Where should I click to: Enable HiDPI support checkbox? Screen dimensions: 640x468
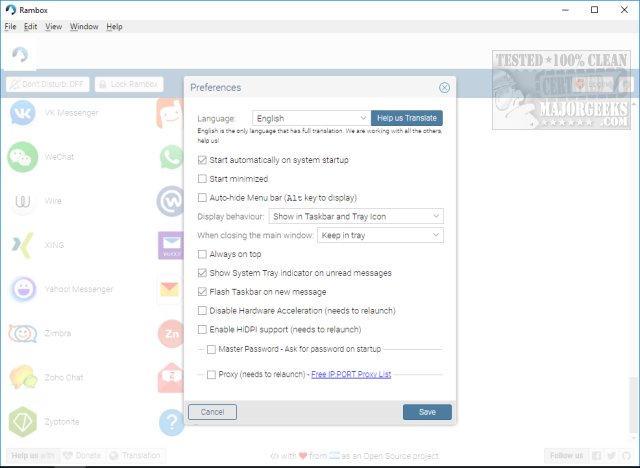tap(202, 329)
